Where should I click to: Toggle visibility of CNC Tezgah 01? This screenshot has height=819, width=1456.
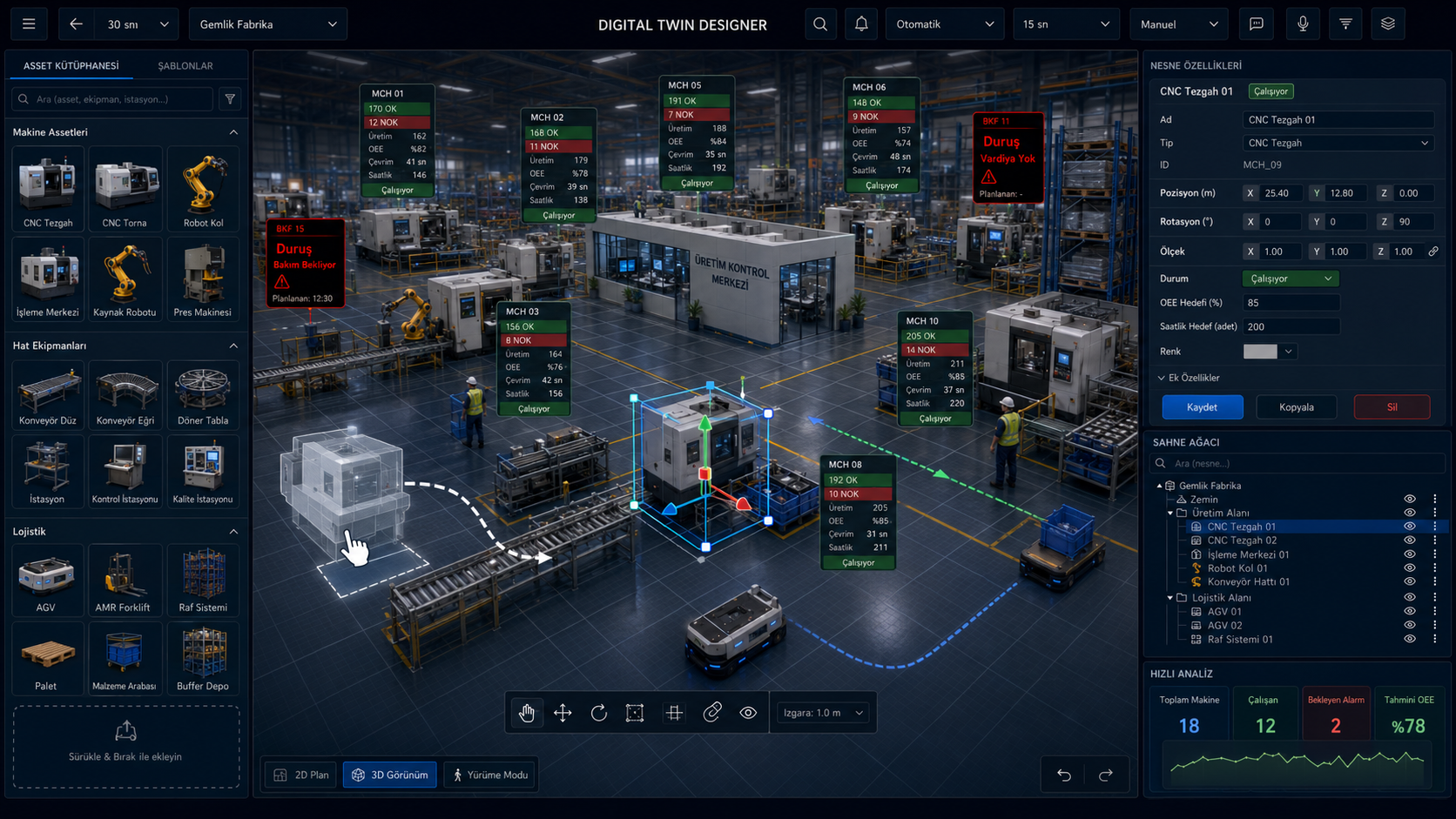[1410, 527]
